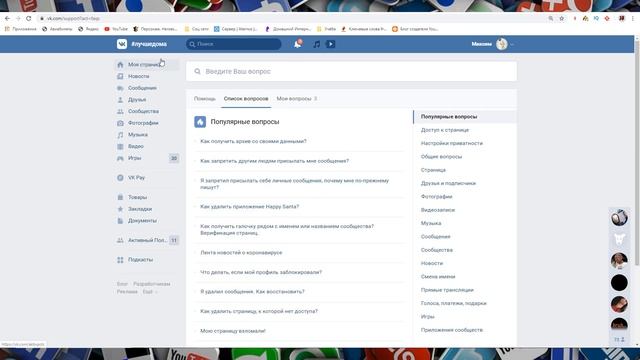The height and width of the screenshot is (360, 640).
Task: Open 'Я удалил сообщения. Как восстановить?'
Action: [x=252, y=291]
